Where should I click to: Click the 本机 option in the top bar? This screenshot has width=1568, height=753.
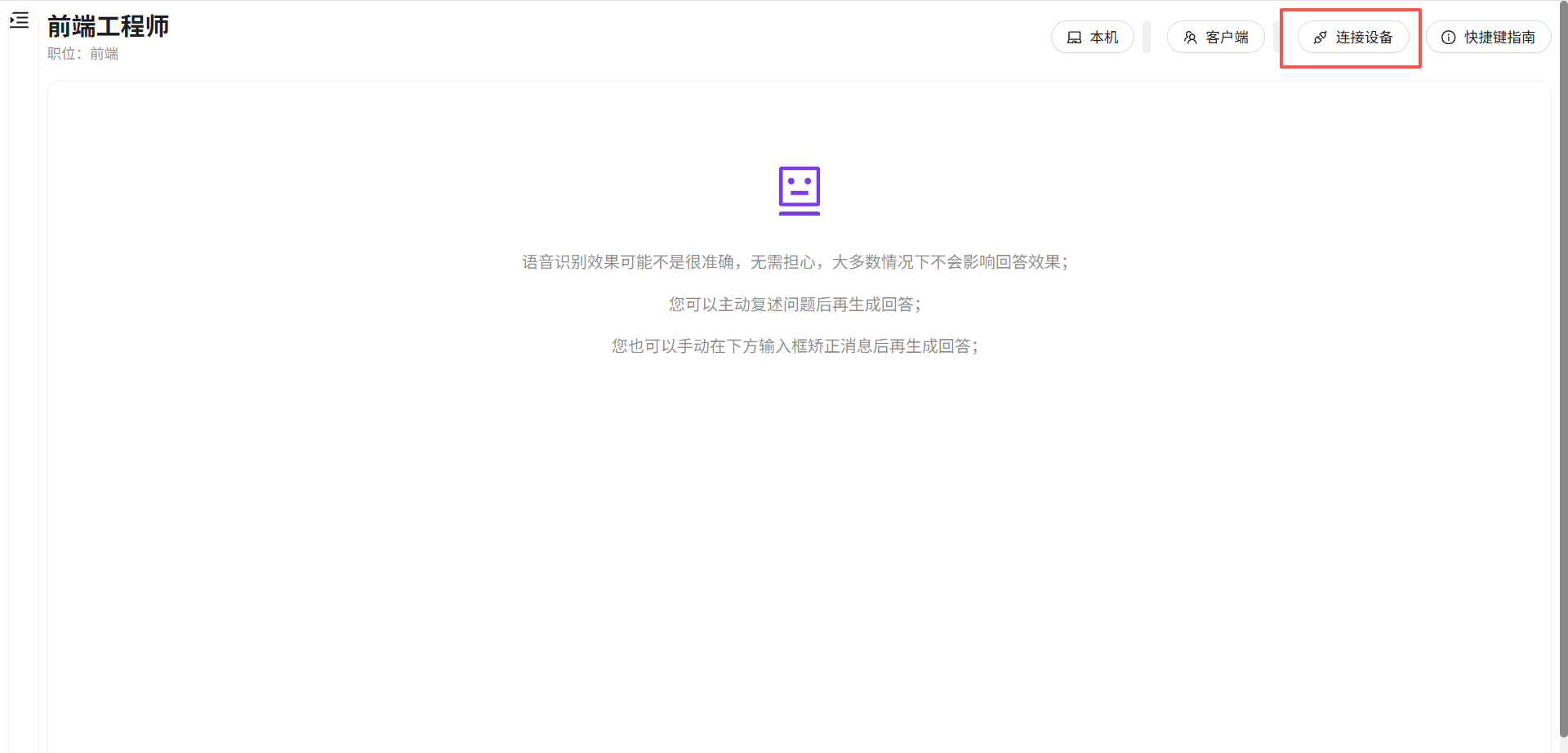(1092, 37)
